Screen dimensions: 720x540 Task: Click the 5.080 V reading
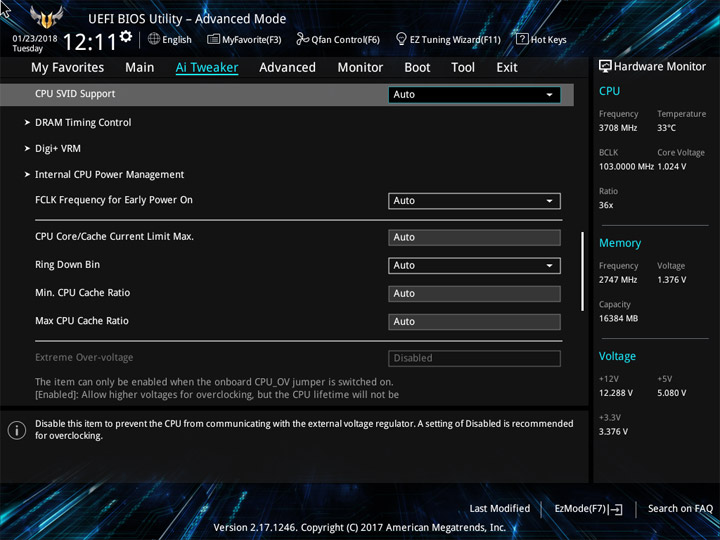pos(672,393)
